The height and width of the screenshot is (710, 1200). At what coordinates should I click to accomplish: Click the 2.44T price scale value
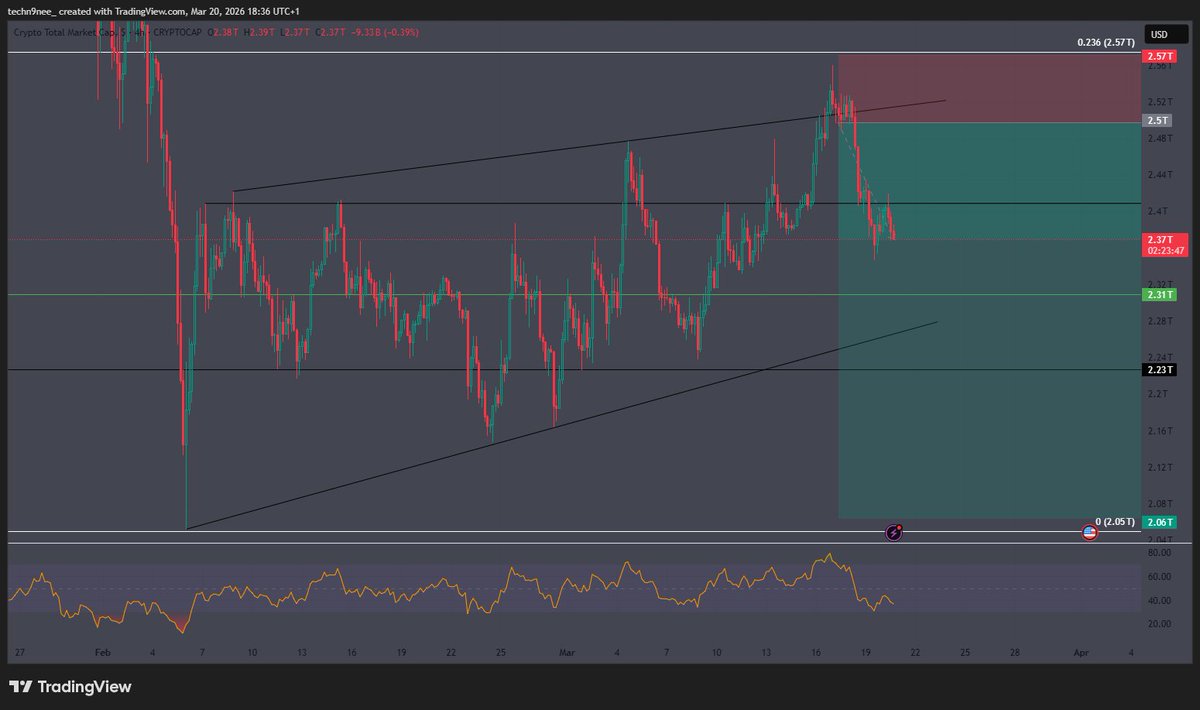1159,174
